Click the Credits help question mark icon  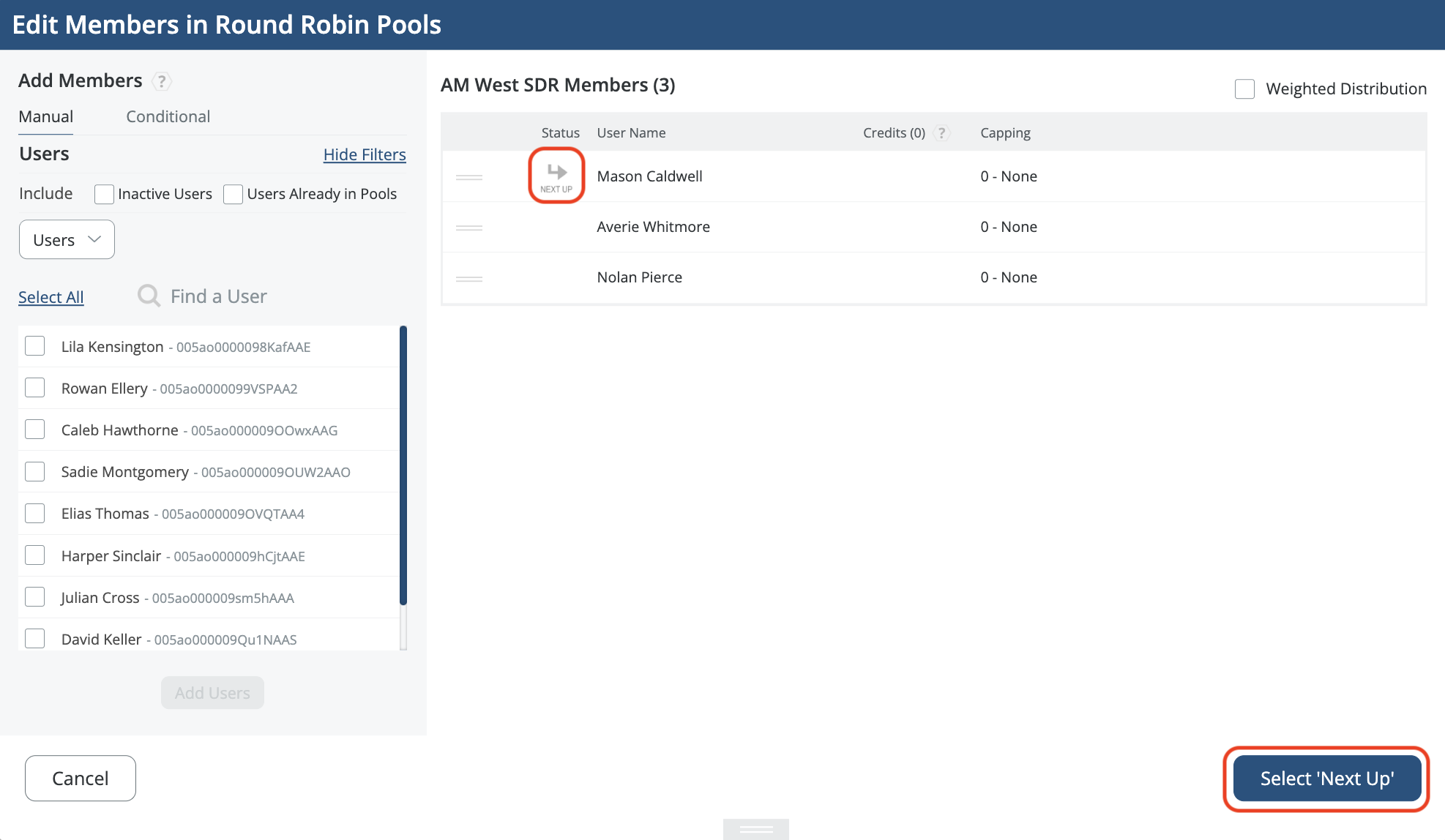point(942,133)
